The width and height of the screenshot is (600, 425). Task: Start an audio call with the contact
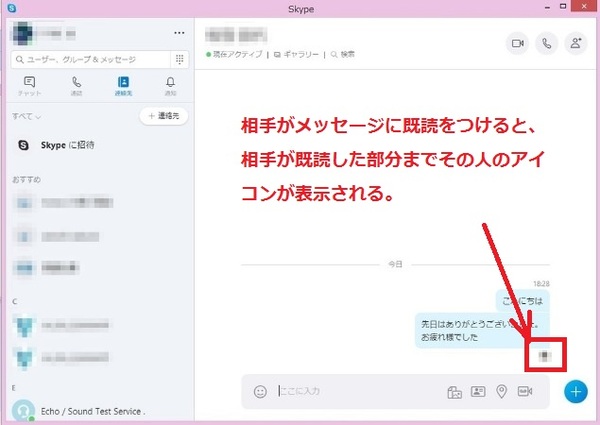[x=546, y=43]
